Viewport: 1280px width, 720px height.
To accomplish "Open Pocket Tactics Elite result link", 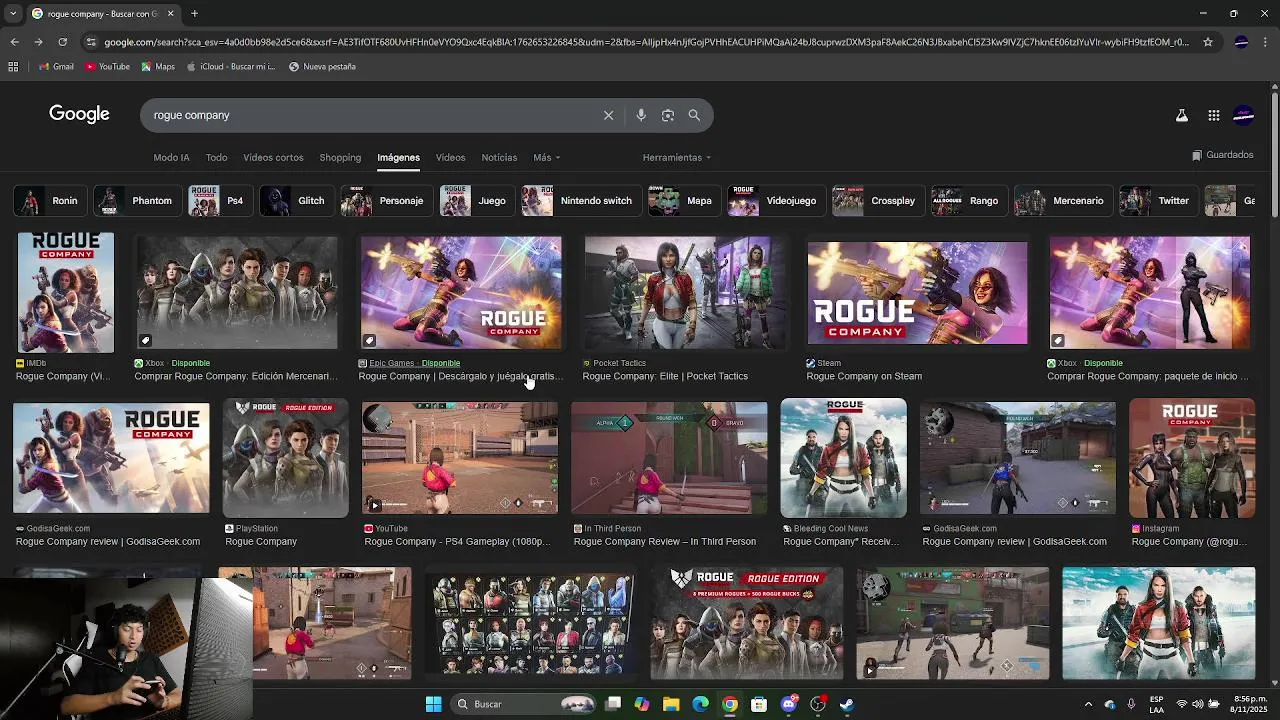I will coord(665,376).
